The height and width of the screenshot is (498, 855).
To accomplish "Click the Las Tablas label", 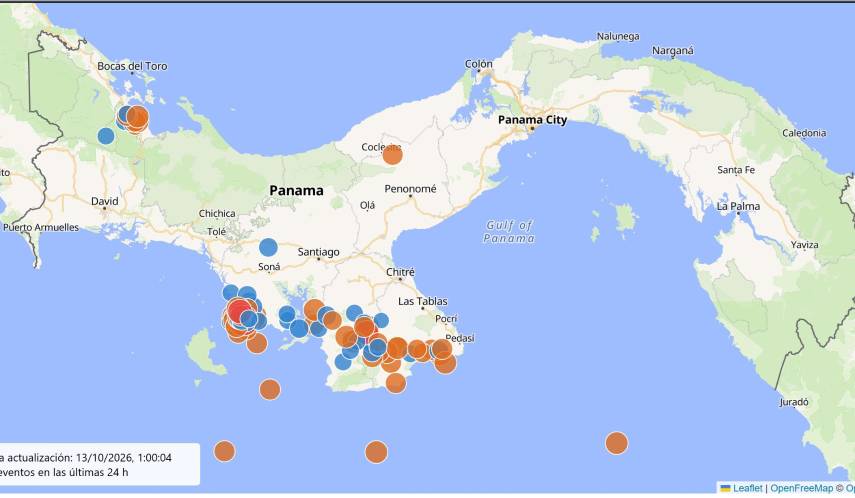I will [x=423, y=301].
